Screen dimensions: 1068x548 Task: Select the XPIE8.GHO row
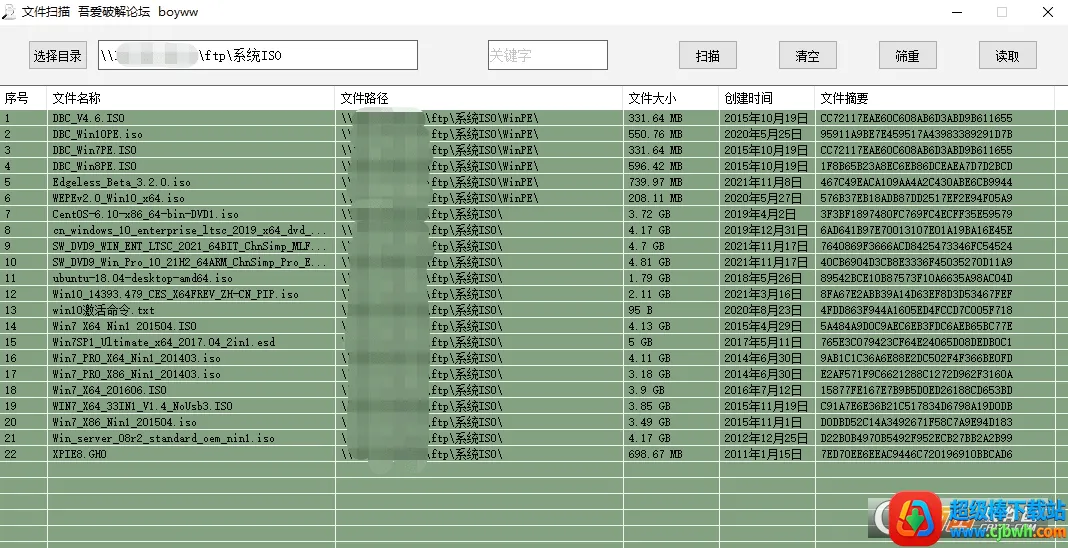(527, 454)
